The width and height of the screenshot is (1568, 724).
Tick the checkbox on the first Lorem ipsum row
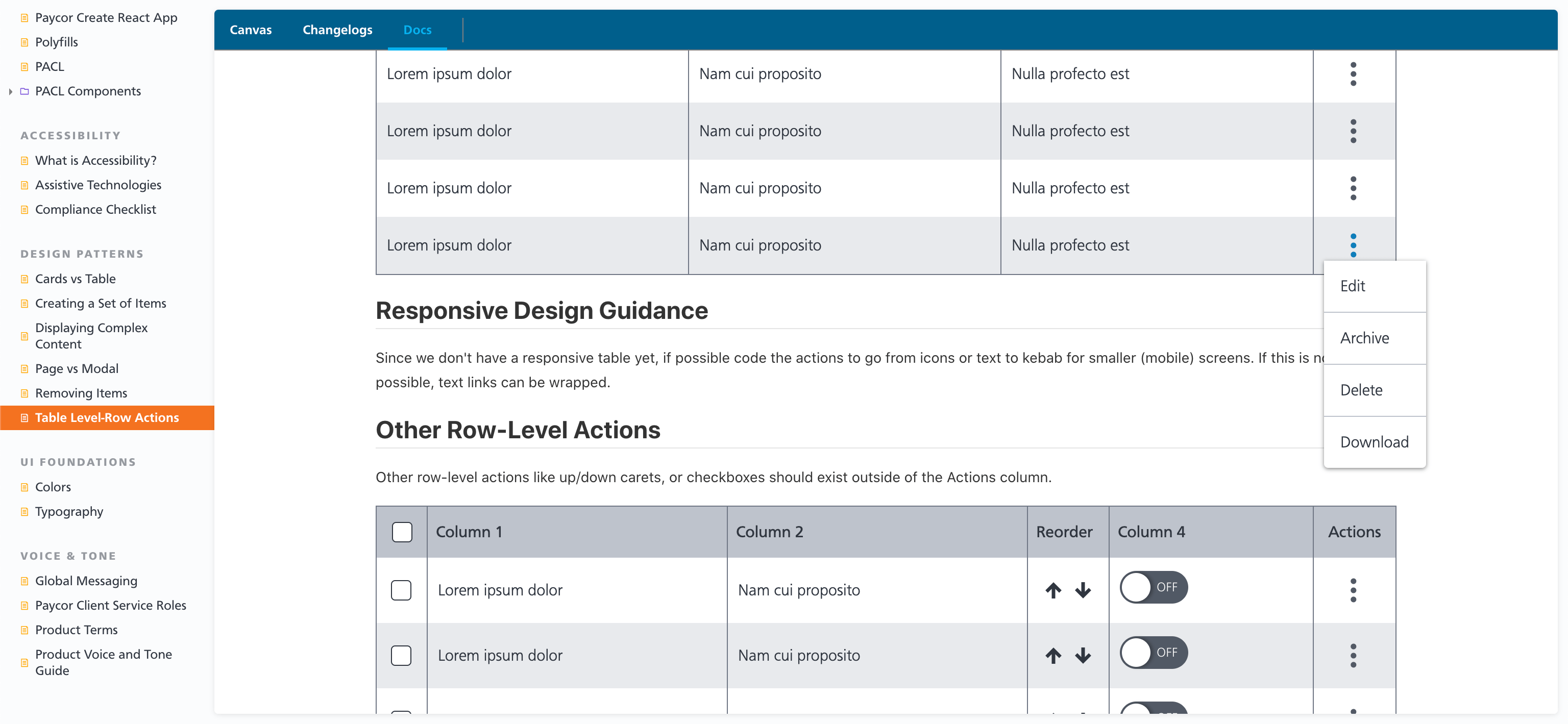click(x=401, y=589)
